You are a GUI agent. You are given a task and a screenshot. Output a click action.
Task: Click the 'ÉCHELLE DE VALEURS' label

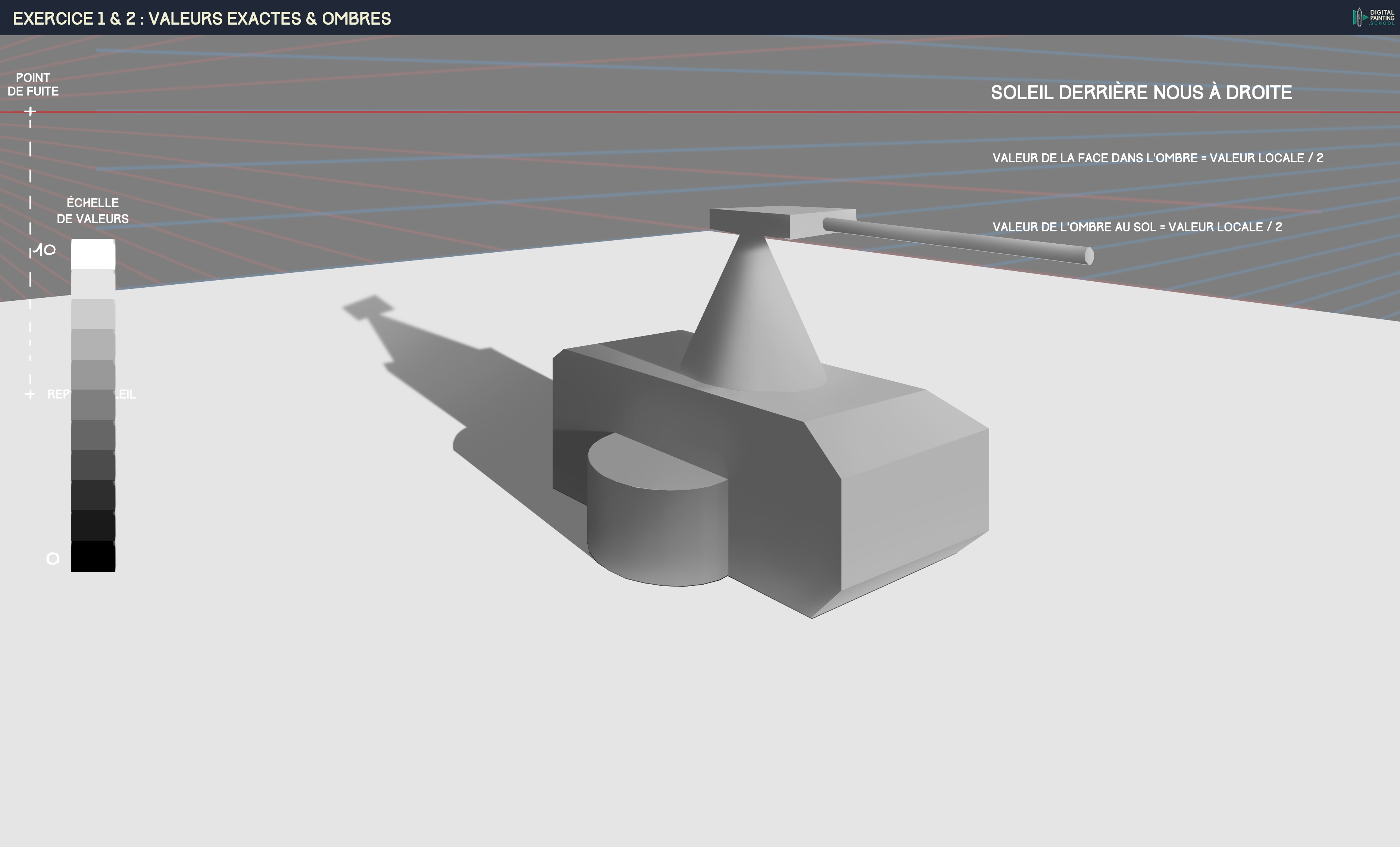coord(93,211)
